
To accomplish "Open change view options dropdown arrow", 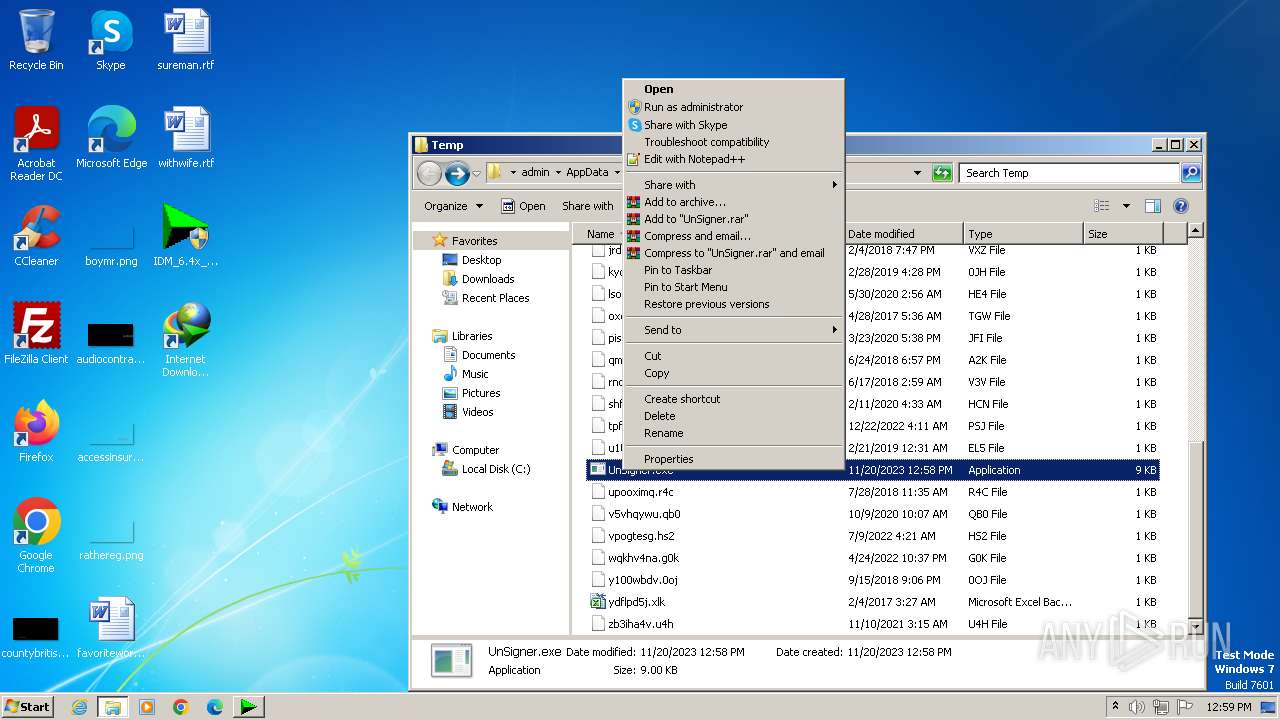I will click(x=1126, y=206).
